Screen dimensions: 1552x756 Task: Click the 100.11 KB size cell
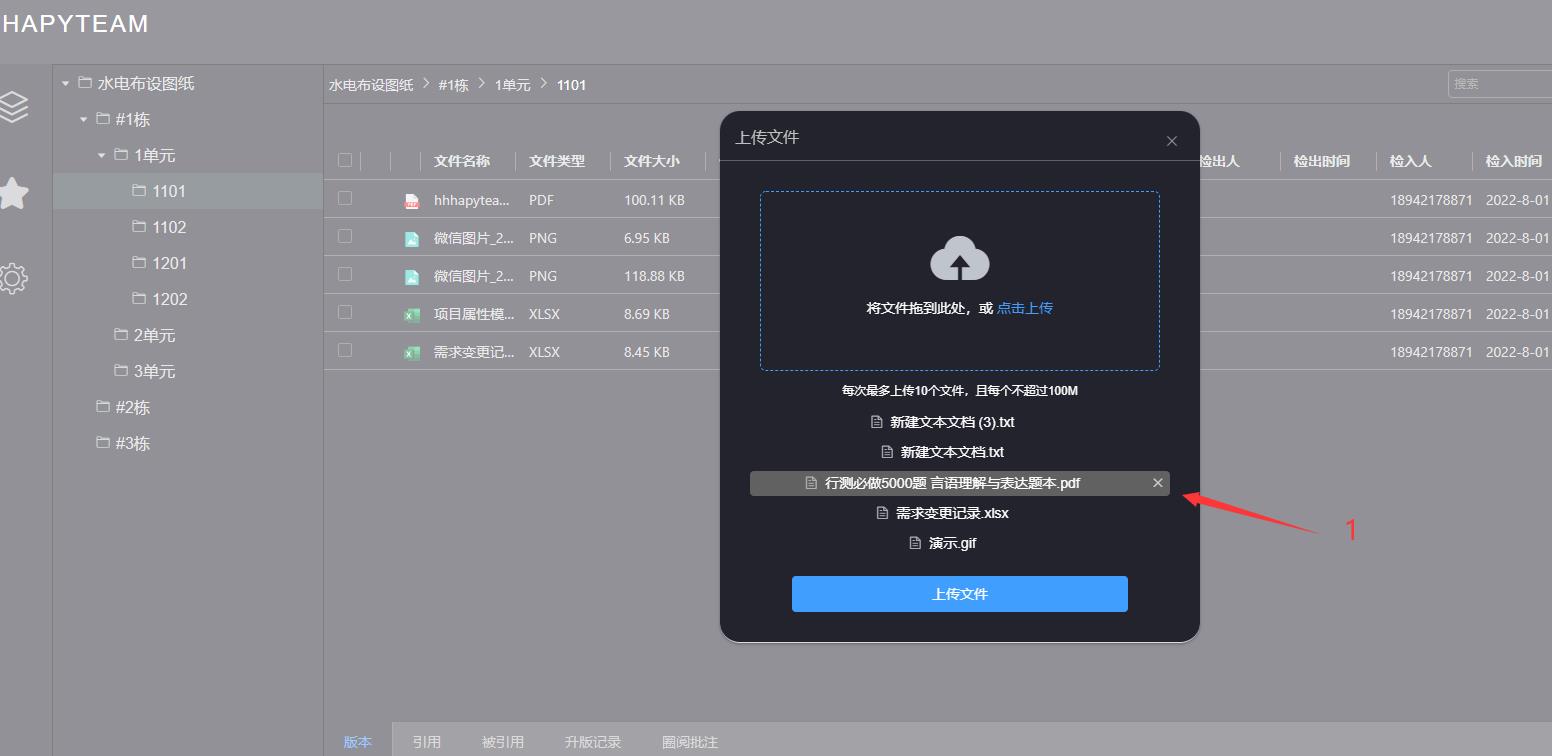(654, 200)
